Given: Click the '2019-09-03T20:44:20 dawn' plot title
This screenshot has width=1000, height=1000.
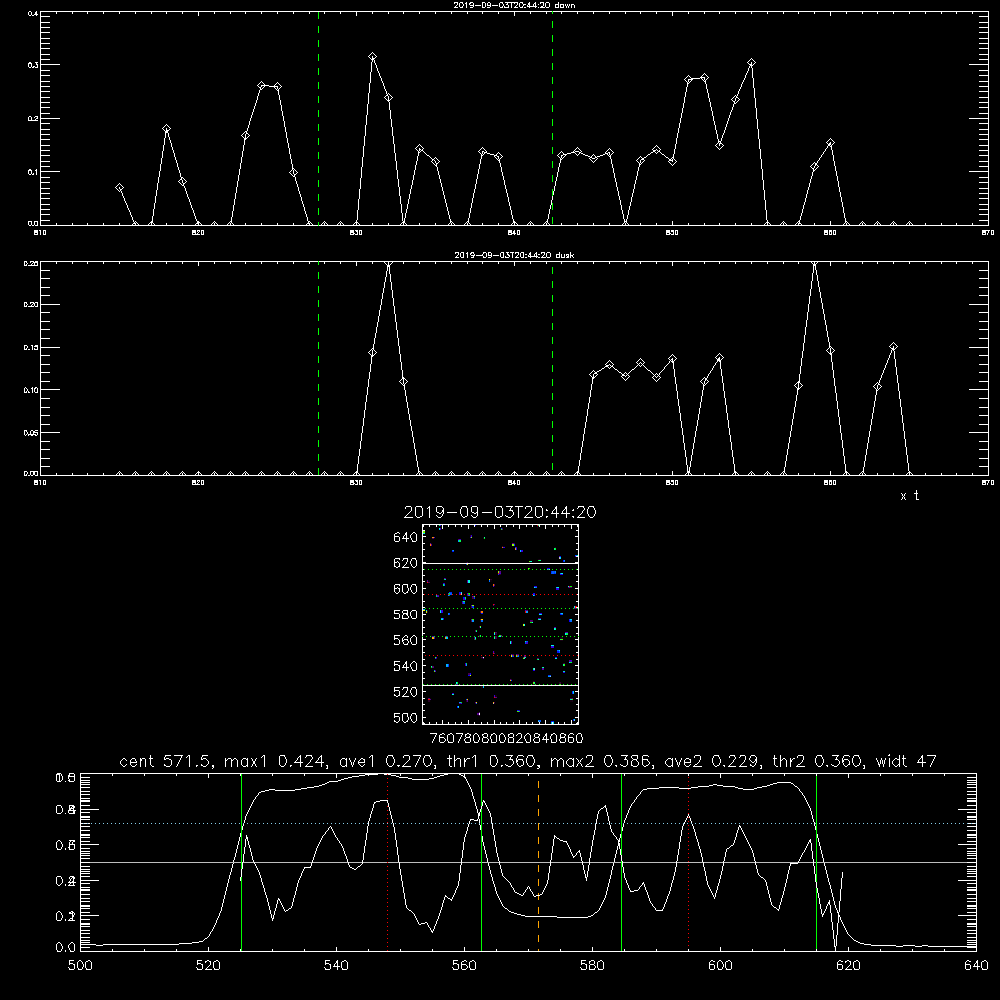Looking at the screenshot, I should click(514, 5).
